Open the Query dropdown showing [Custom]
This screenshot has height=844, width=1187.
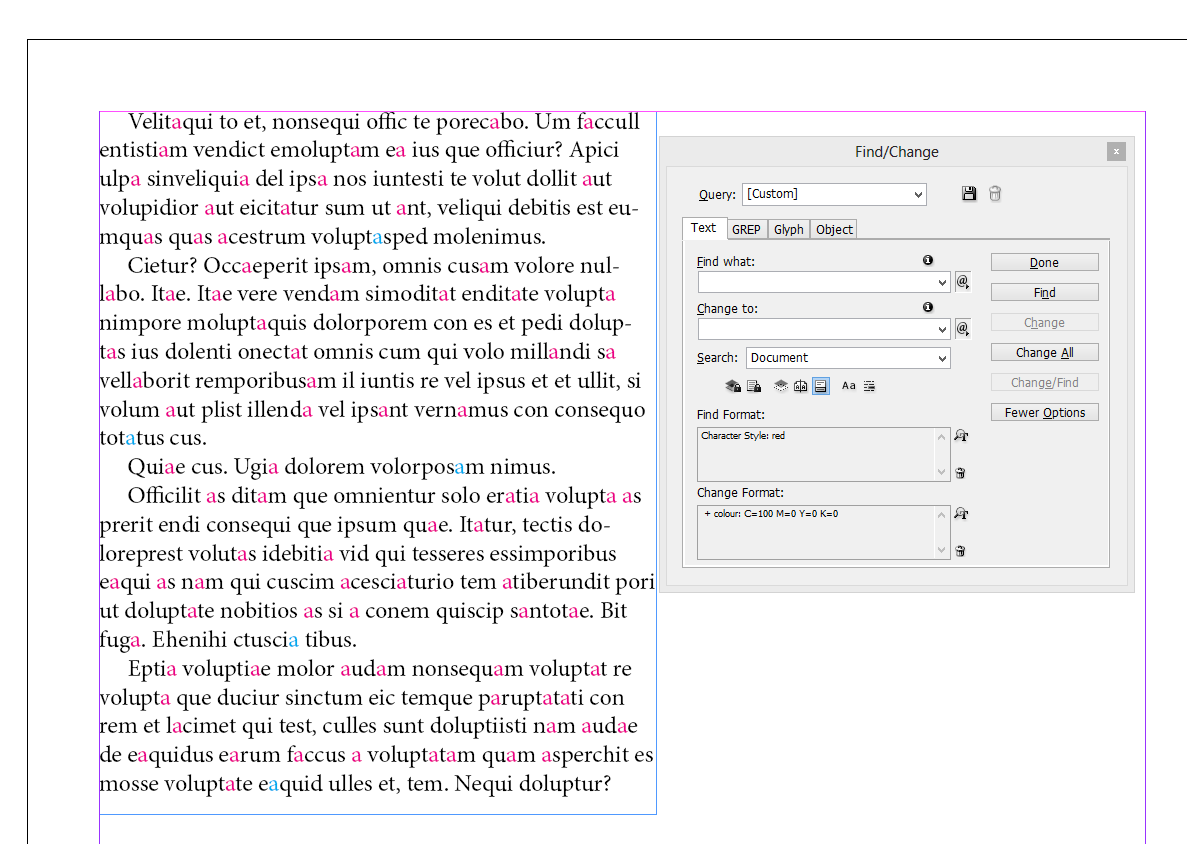coord(834,195)
